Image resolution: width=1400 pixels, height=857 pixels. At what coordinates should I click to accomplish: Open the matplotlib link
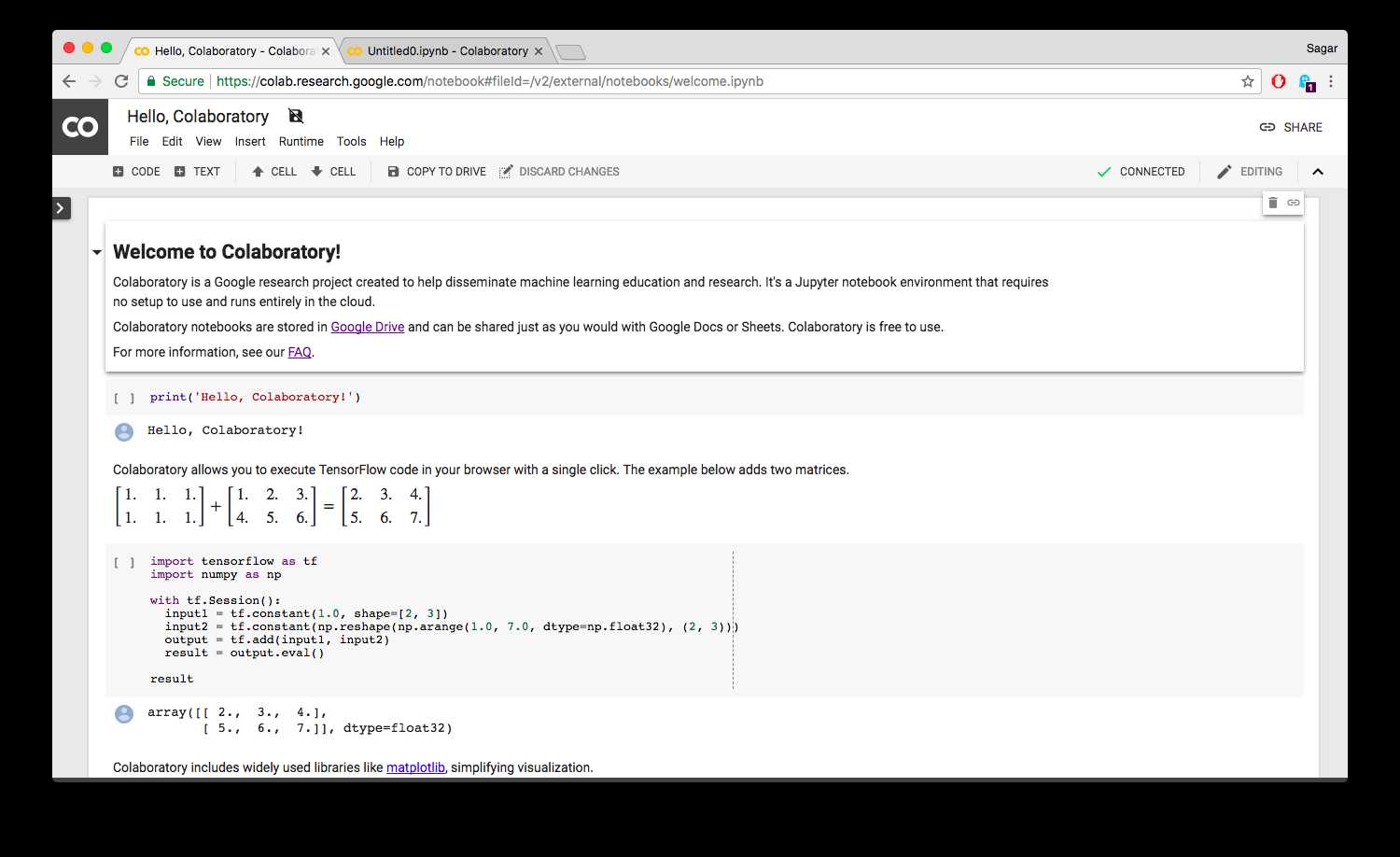click(x=415, y=767)
